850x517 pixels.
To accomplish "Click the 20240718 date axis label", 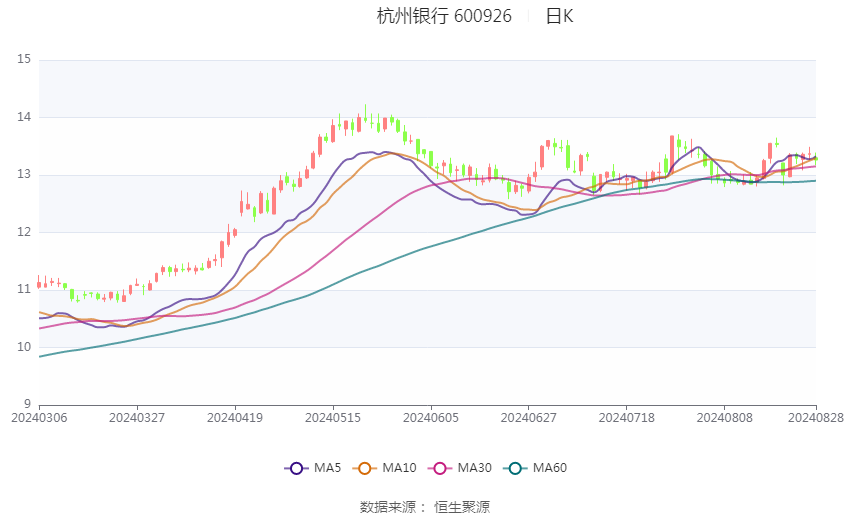I will tap(627, 418).
